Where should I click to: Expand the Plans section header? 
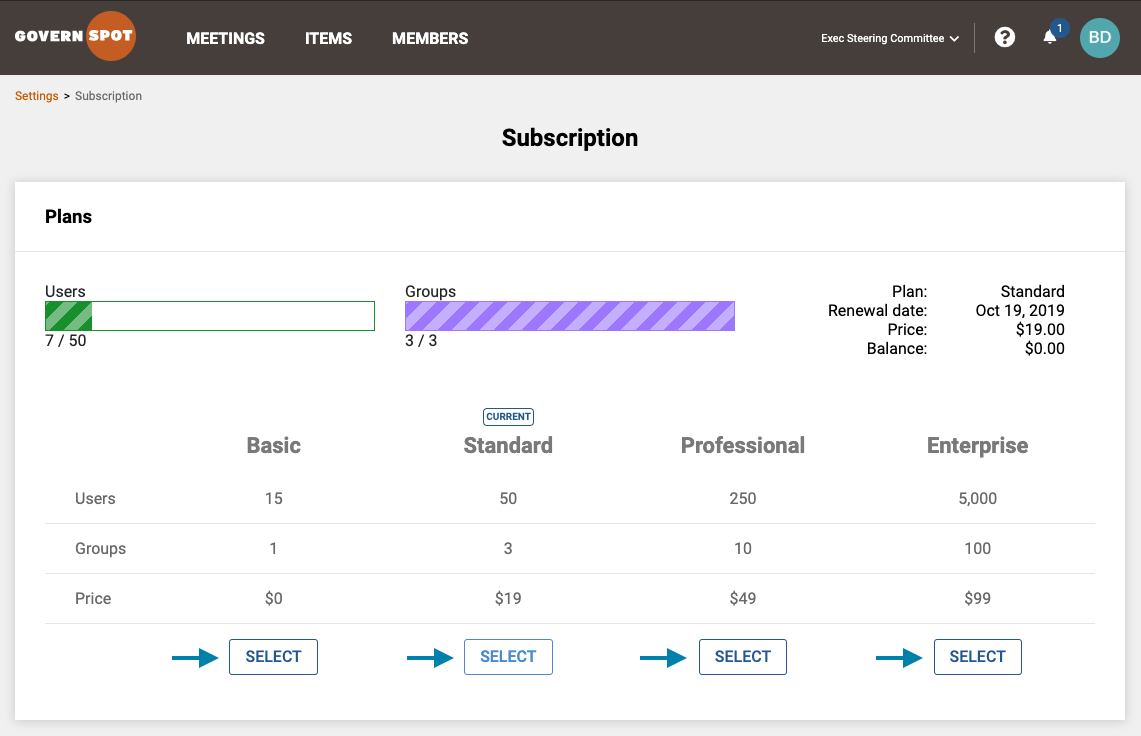point(68,216)
